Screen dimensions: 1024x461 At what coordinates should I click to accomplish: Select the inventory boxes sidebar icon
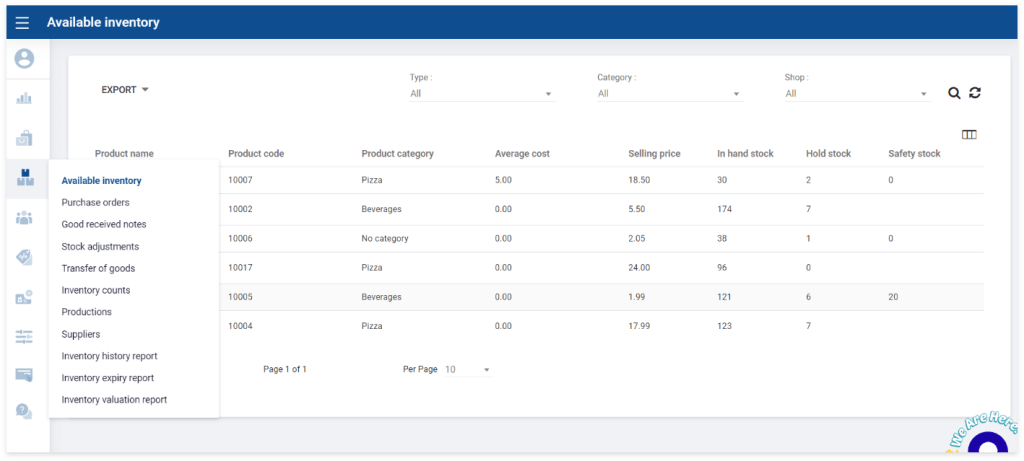point(24,178)
